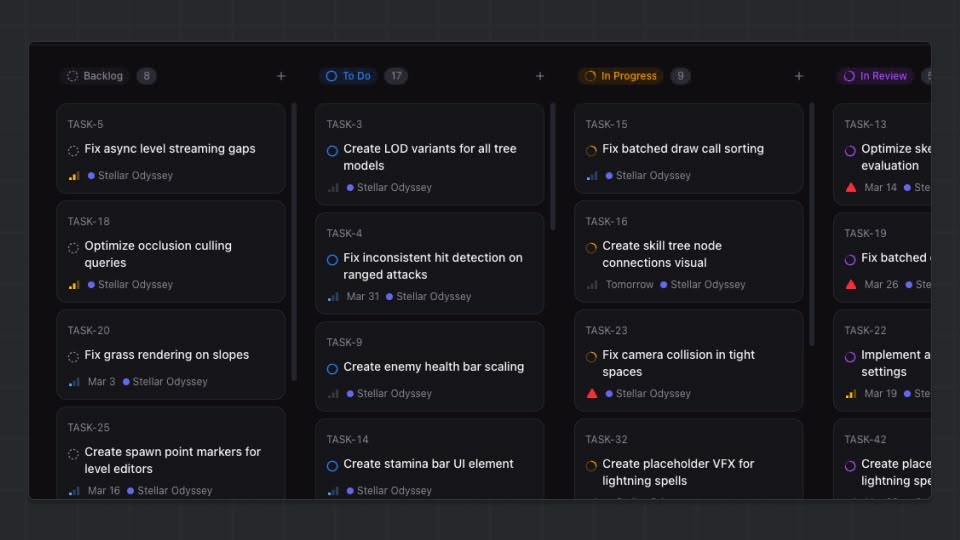Image resolution: width=960 pixels, height=540 pixels.
Task: Open card Create skill tree node connections
Action: [x=689, y=252]
